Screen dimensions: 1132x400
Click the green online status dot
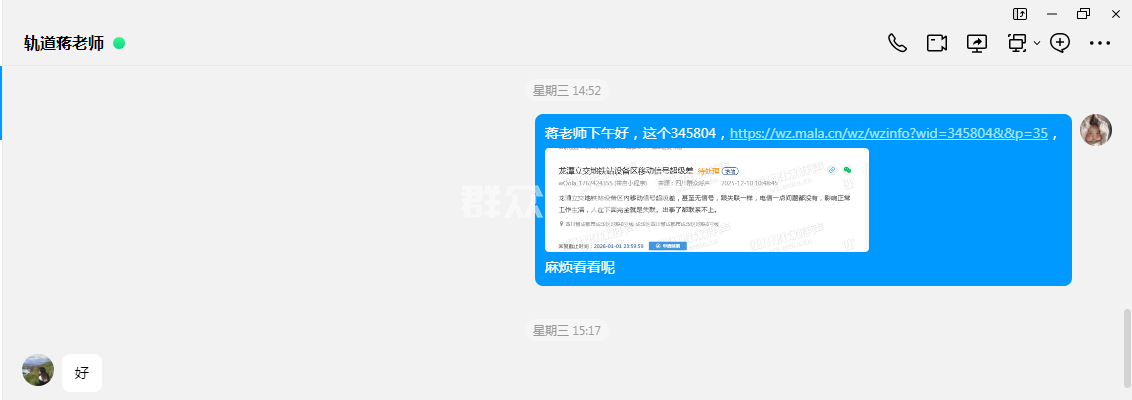(x=119, y=43)
